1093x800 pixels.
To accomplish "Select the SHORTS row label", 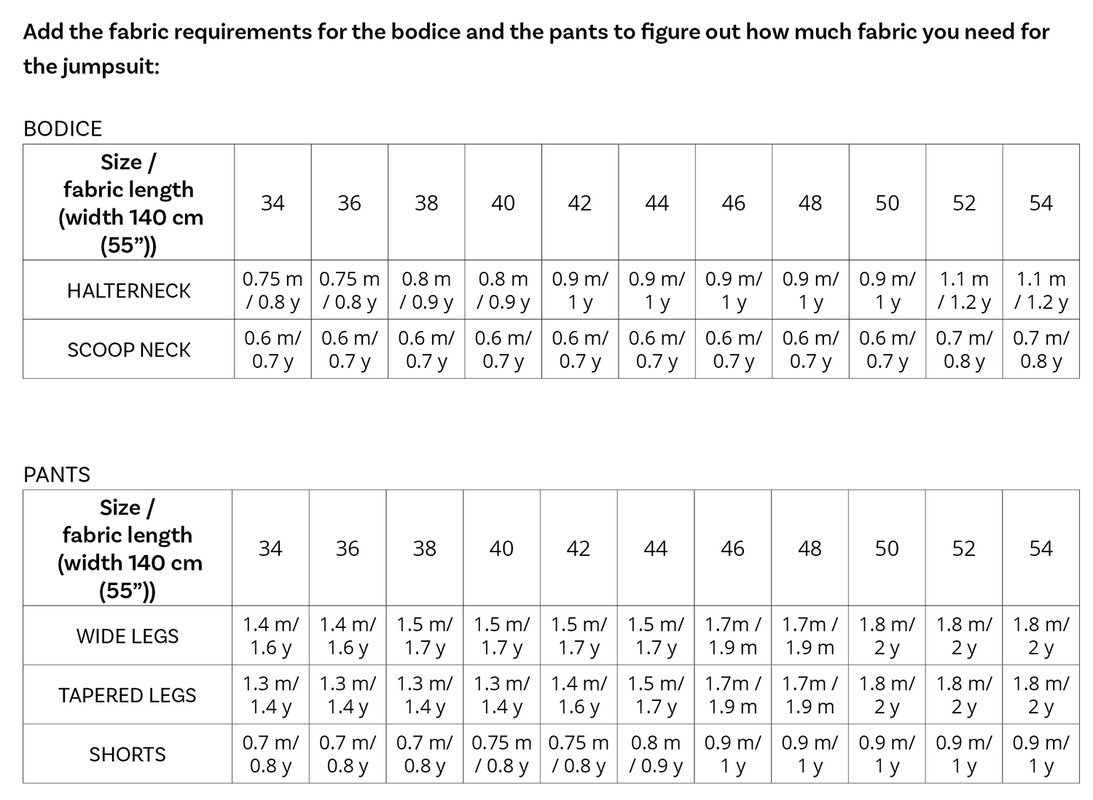I will (x=128, y=755).
